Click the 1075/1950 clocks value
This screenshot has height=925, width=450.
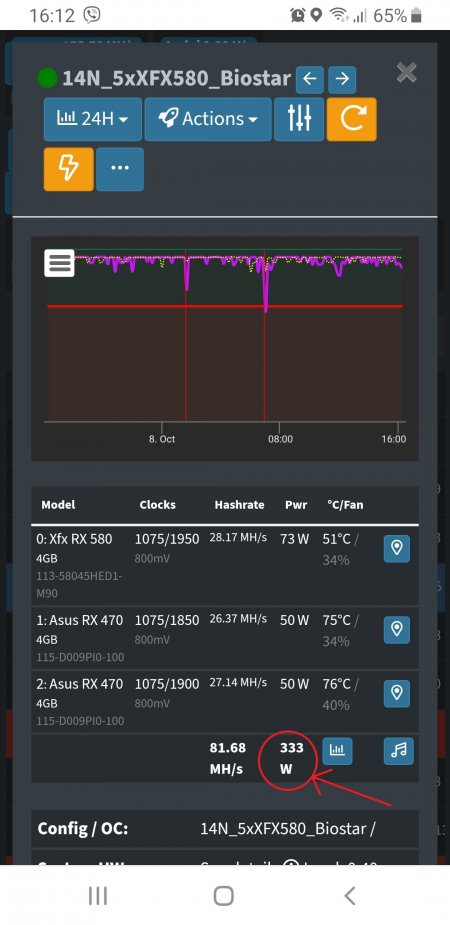tap(167, 539)
